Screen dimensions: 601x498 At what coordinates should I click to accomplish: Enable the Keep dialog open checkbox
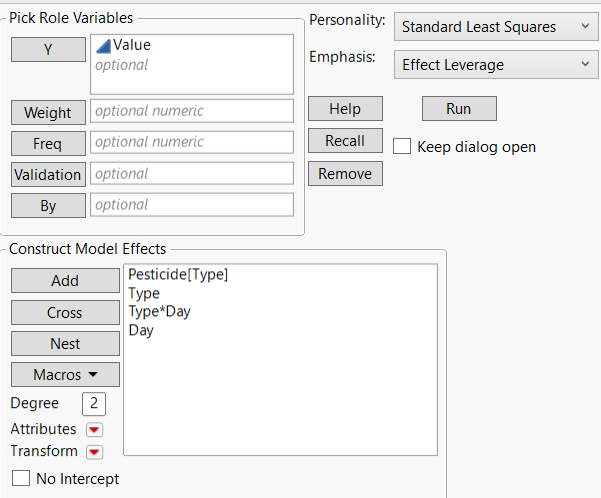(402, 147)
